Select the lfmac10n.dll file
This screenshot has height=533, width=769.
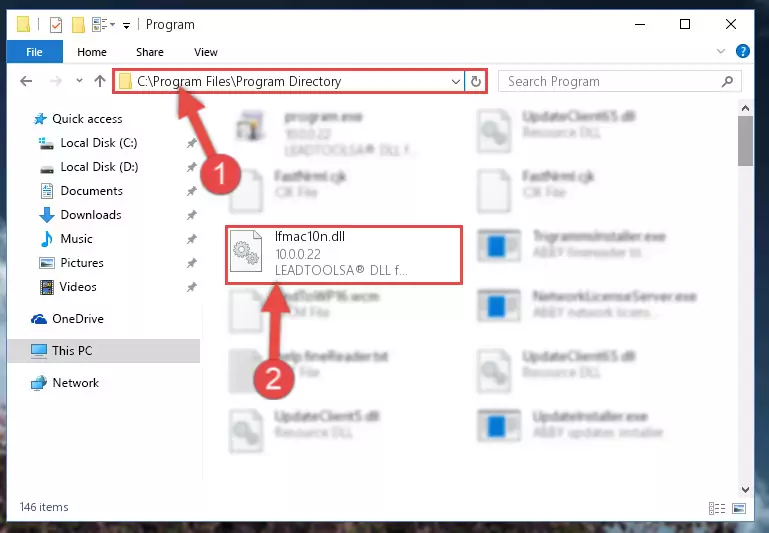pyautogui.click(x=343, y=254)
